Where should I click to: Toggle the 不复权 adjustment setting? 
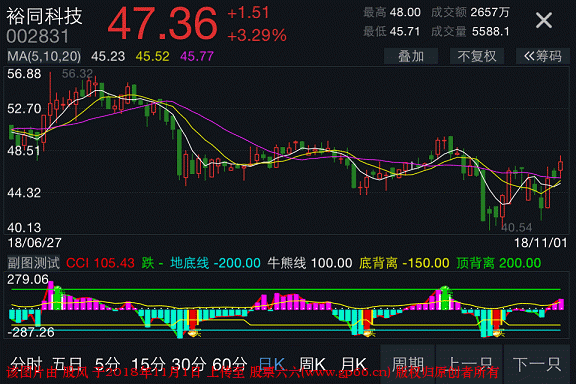click(477, 56)
